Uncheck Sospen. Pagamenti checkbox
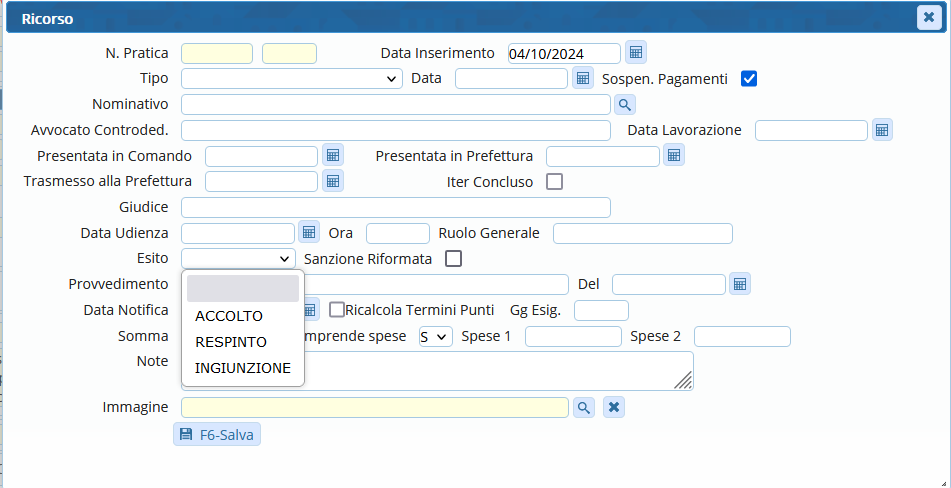The height and width of the screenshot is (488, 951). pos(749,78)
